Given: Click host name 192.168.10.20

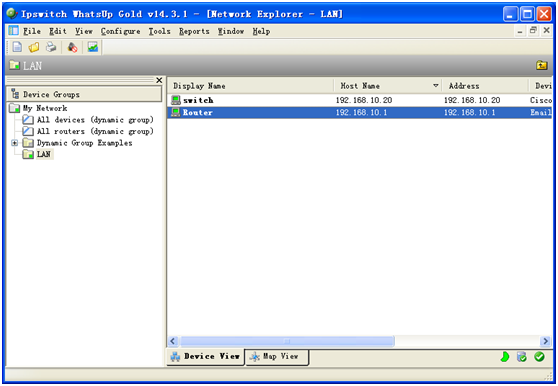Looking at the screenshot, I should (364, 100).
